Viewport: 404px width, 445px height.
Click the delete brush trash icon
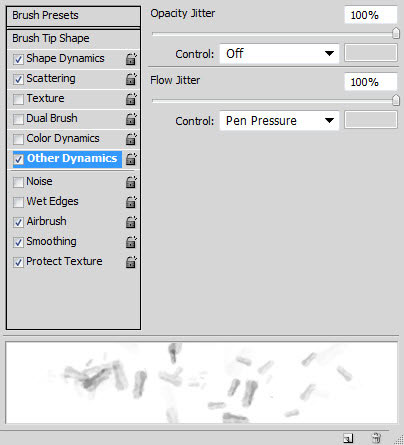(x=377, y=438)
